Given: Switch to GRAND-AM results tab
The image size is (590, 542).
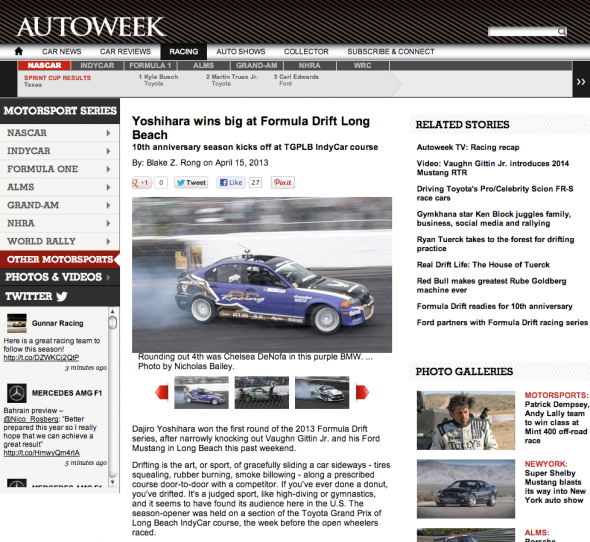Looking at the screenshot, I should click(x=256, y=65).
